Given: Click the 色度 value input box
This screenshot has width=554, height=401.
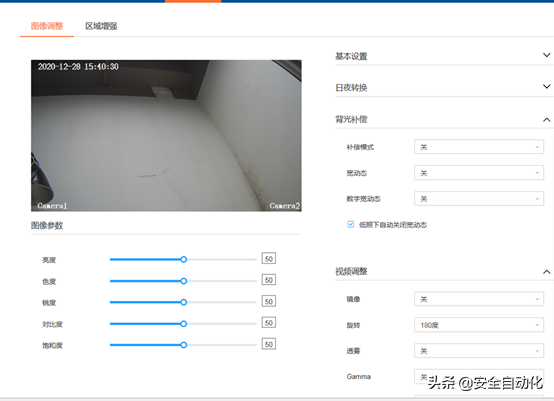Looking at the screenshot, I should [269, 280].
